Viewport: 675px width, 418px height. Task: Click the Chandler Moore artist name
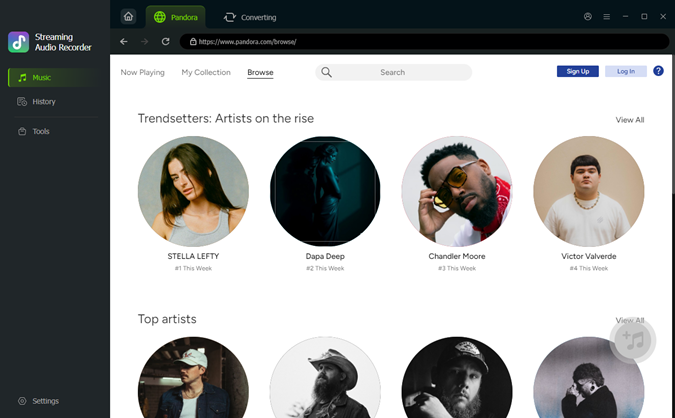(457, 256)
